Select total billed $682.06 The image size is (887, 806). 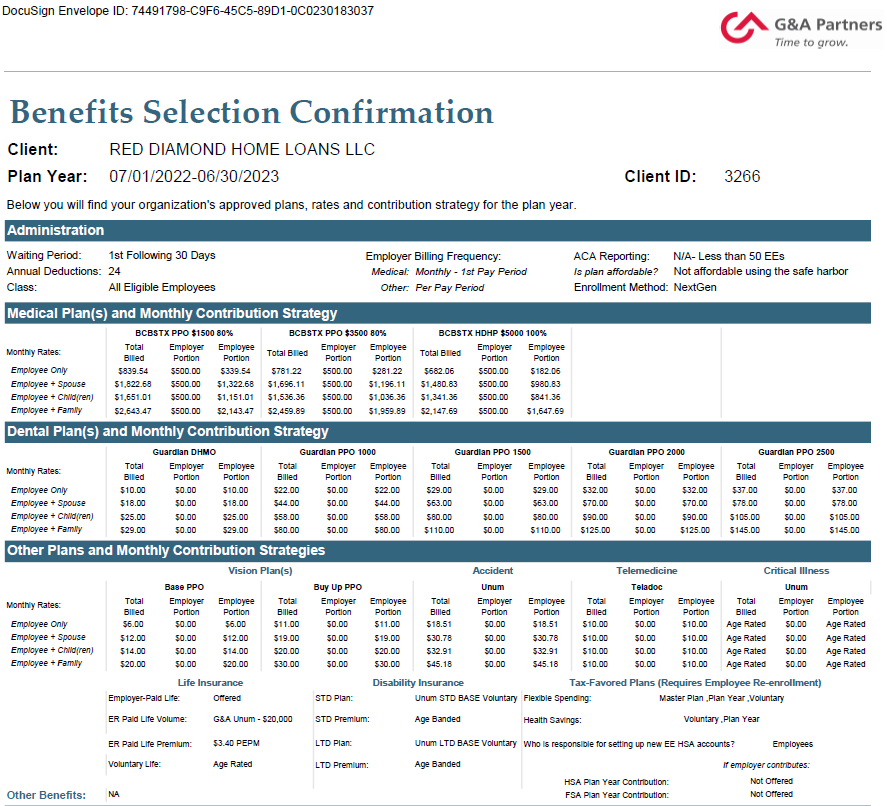(439, 371)
